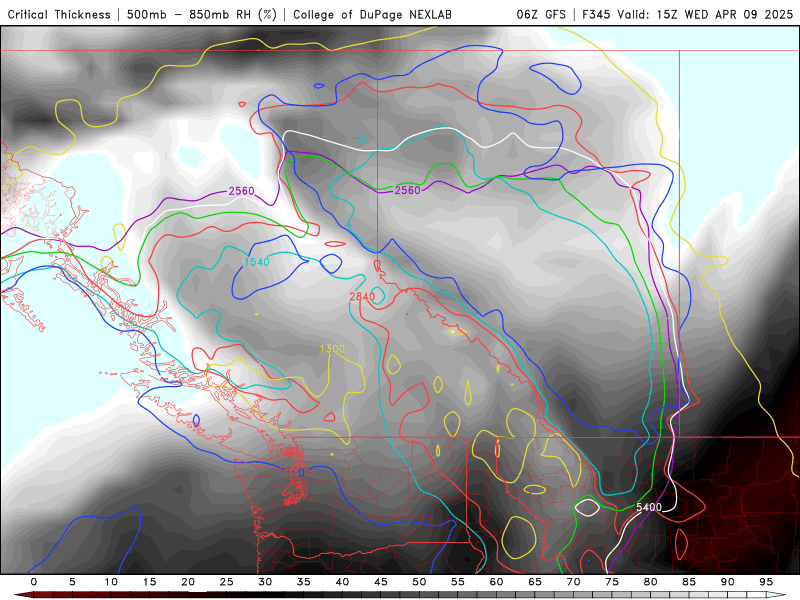The image size is (800, 600).
Task: Click the "F345 Valid: 15Z WED APR 09 2025" text
Action: 687,14
